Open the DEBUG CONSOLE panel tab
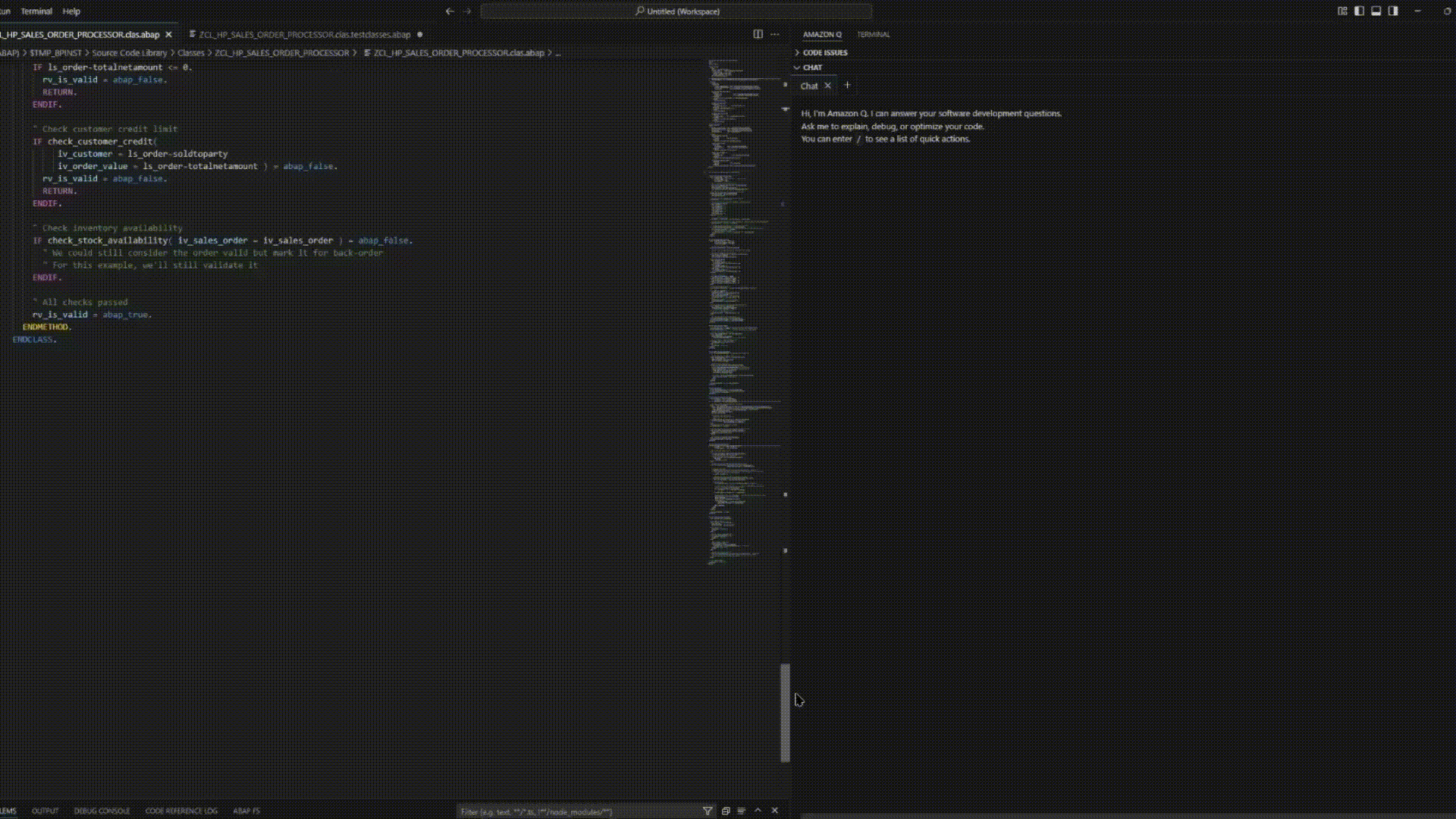Screen dimensions: 1456x819 click(102, 811)
